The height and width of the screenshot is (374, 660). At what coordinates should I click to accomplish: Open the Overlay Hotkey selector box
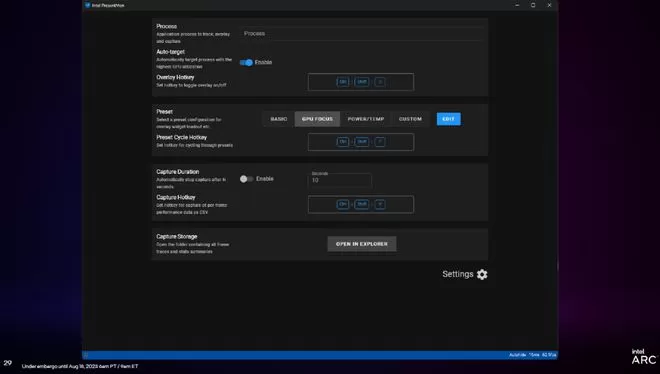tap(361, 82)
